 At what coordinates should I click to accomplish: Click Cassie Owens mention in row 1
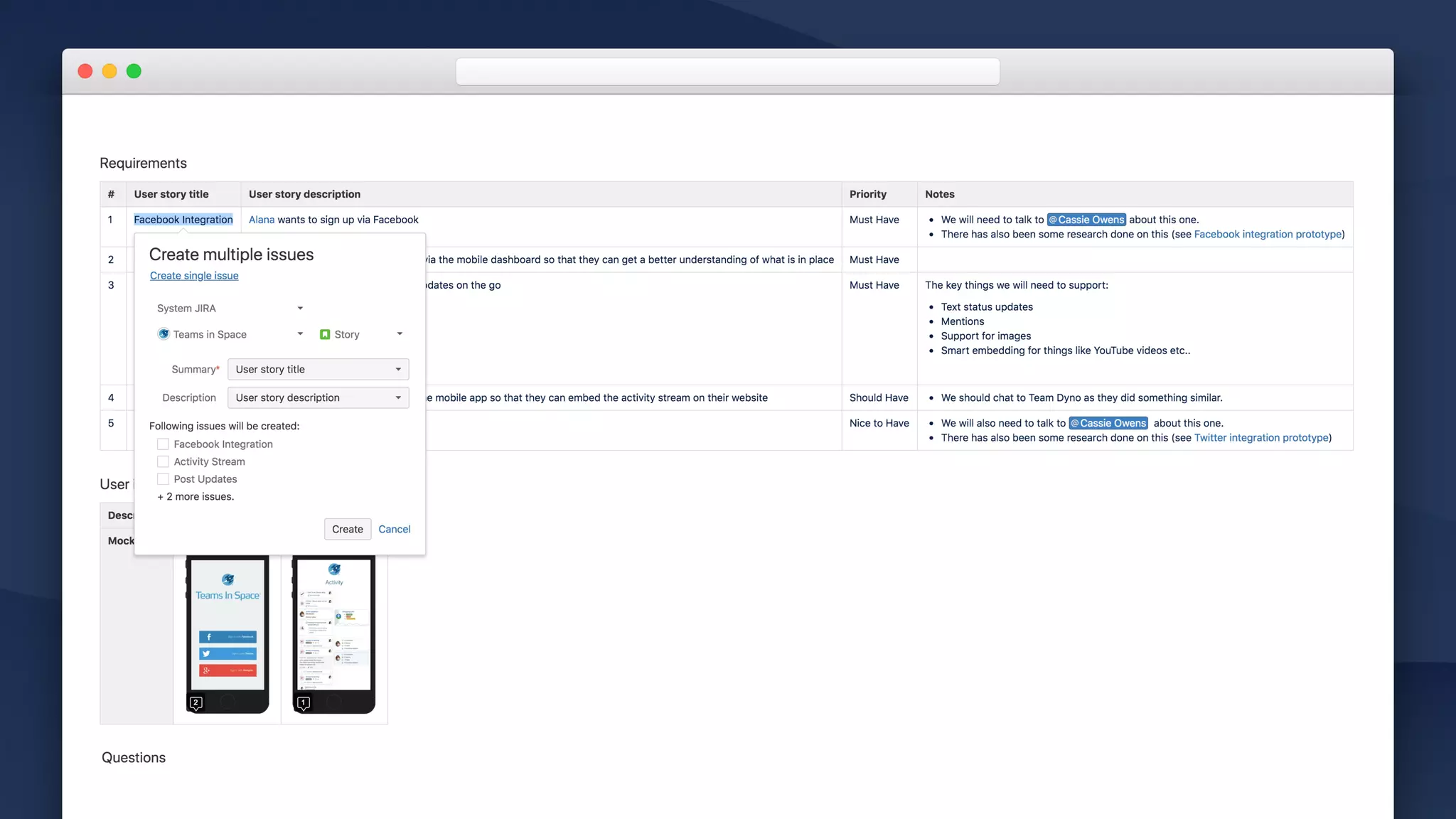[x=1086, y=220]
